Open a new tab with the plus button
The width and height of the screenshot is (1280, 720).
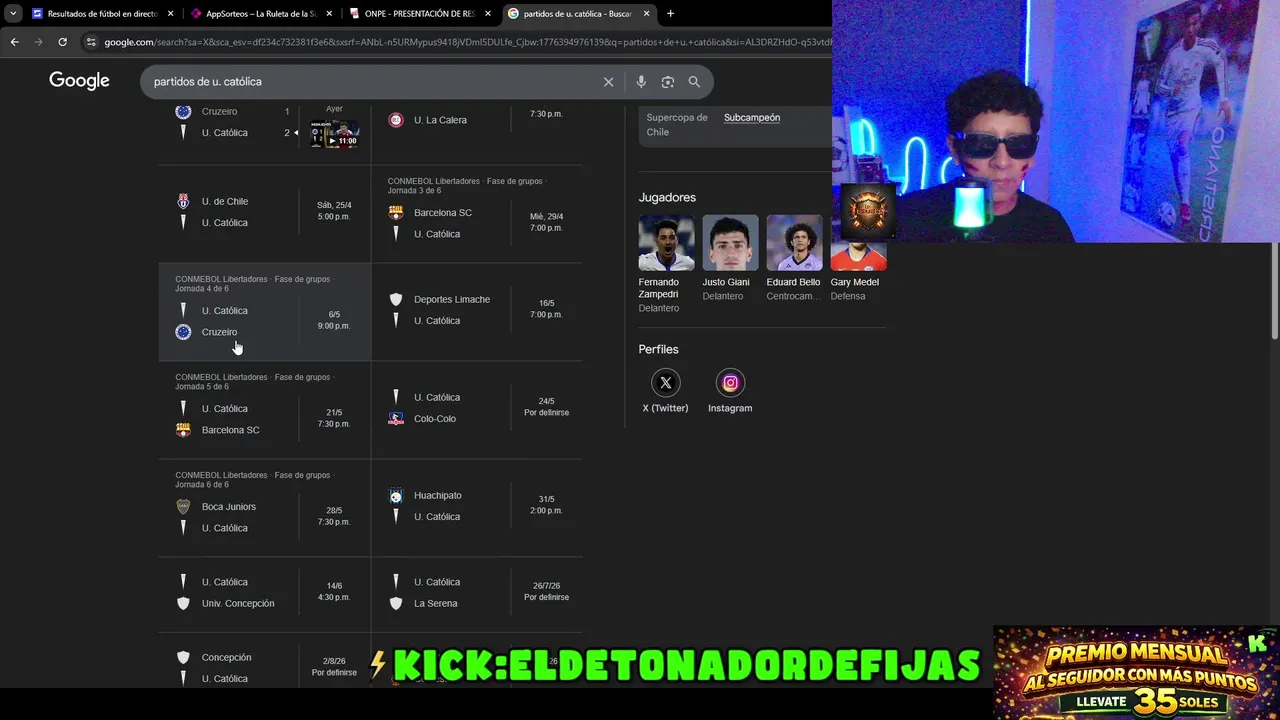coord(670,14)
